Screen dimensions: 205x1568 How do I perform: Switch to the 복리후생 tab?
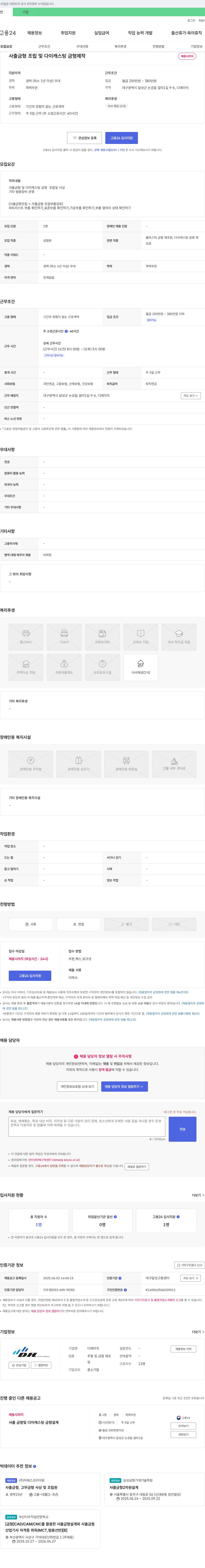tap(120, 46)
